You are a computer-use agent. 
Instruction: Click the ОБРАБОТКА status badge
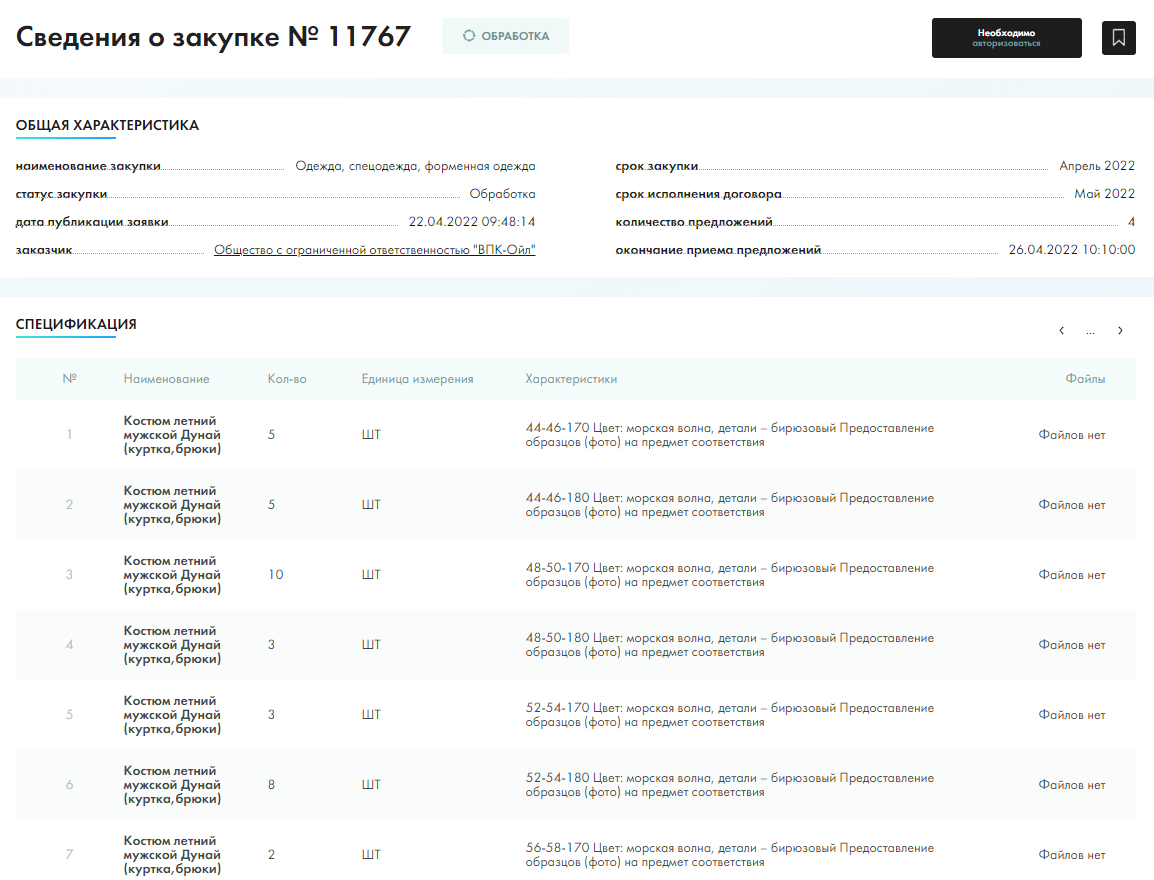[x=506, y=36]
